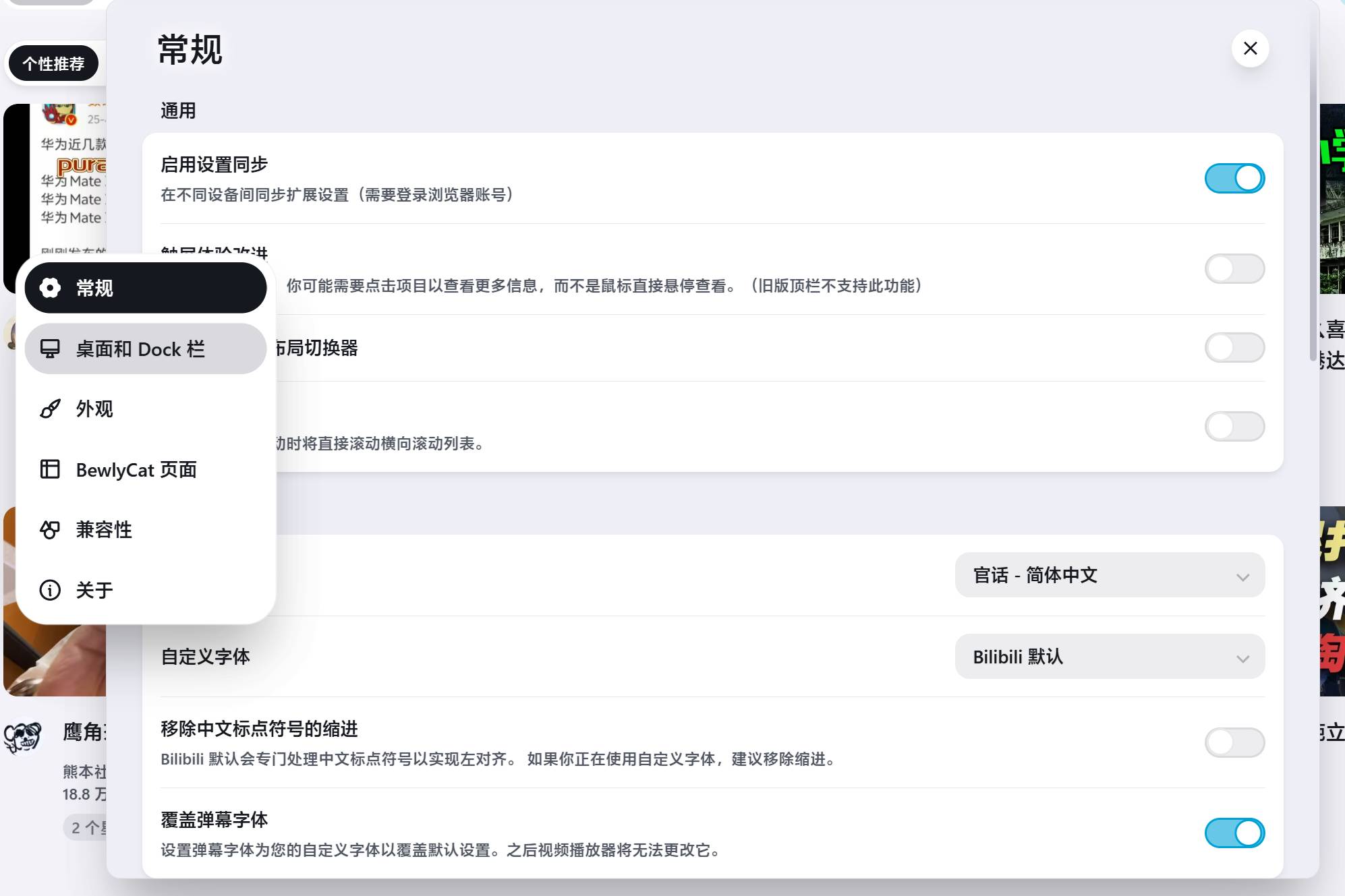This screenshot has width=1345, height=896.
Task: Enable the touch-screen experience toggle
Action: point(1234,269)
